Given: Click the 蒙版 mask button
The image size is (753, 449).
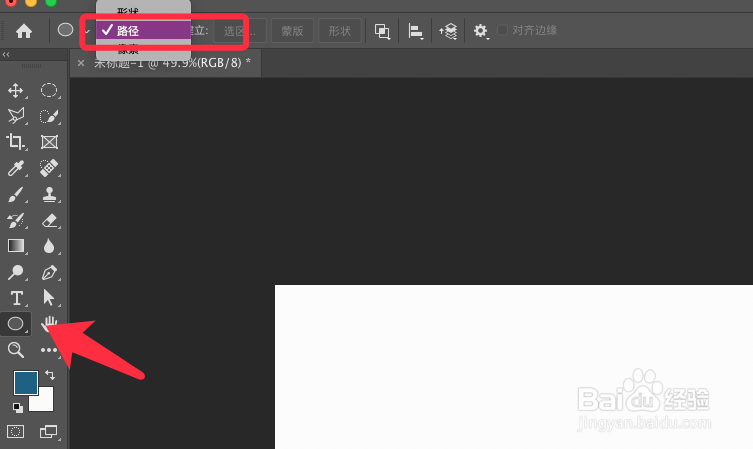Looking at the screenshot, I should click(292, 31).
